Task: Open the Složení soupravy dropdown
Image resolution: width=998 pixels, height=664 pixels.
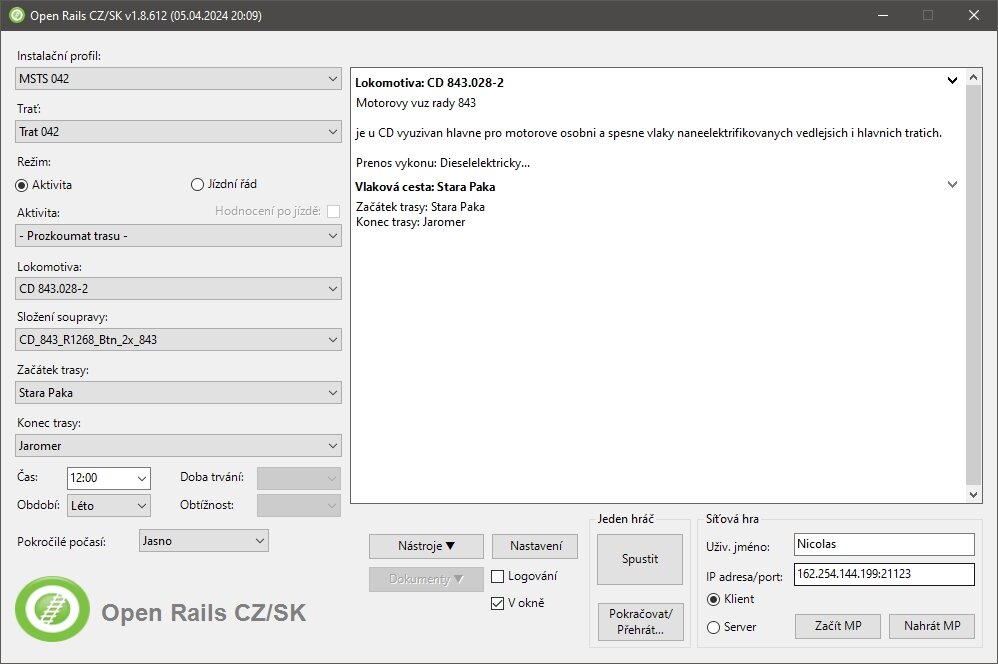Action: [x=178, y=339]
